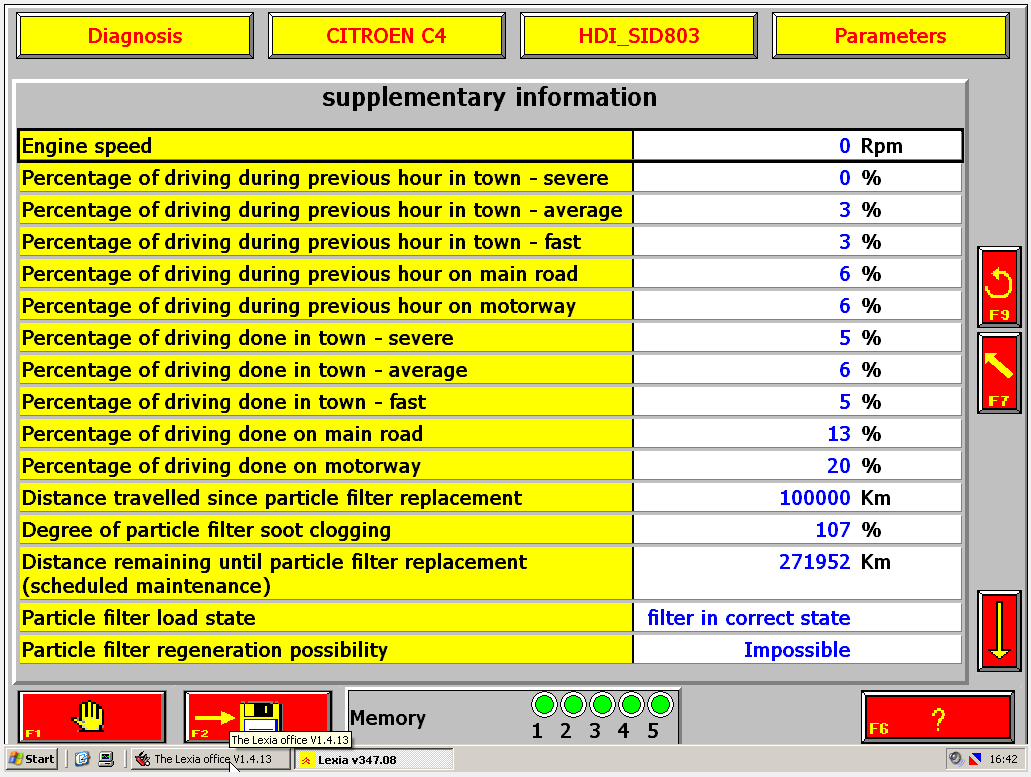1031x777 pixels.
Task: Select Distance travelled since particle filter replacement
Action: coord(490,498)
